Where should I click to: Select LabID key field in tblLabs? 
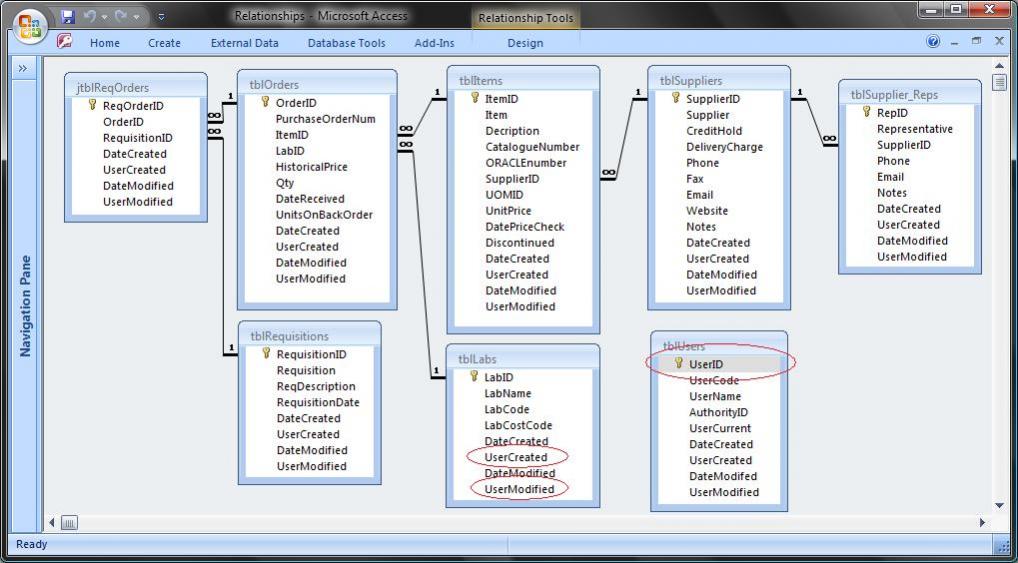(x=499, y=377)
